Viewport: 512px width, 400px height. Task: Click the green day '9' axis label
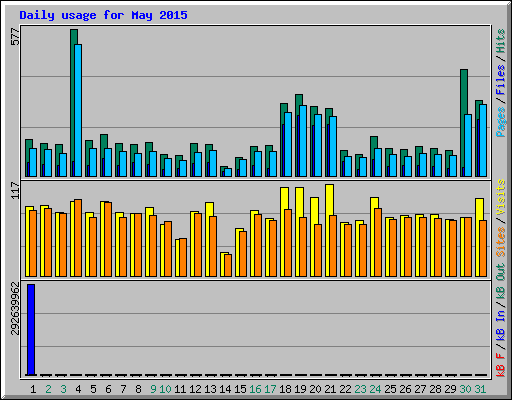click(153, 389)
